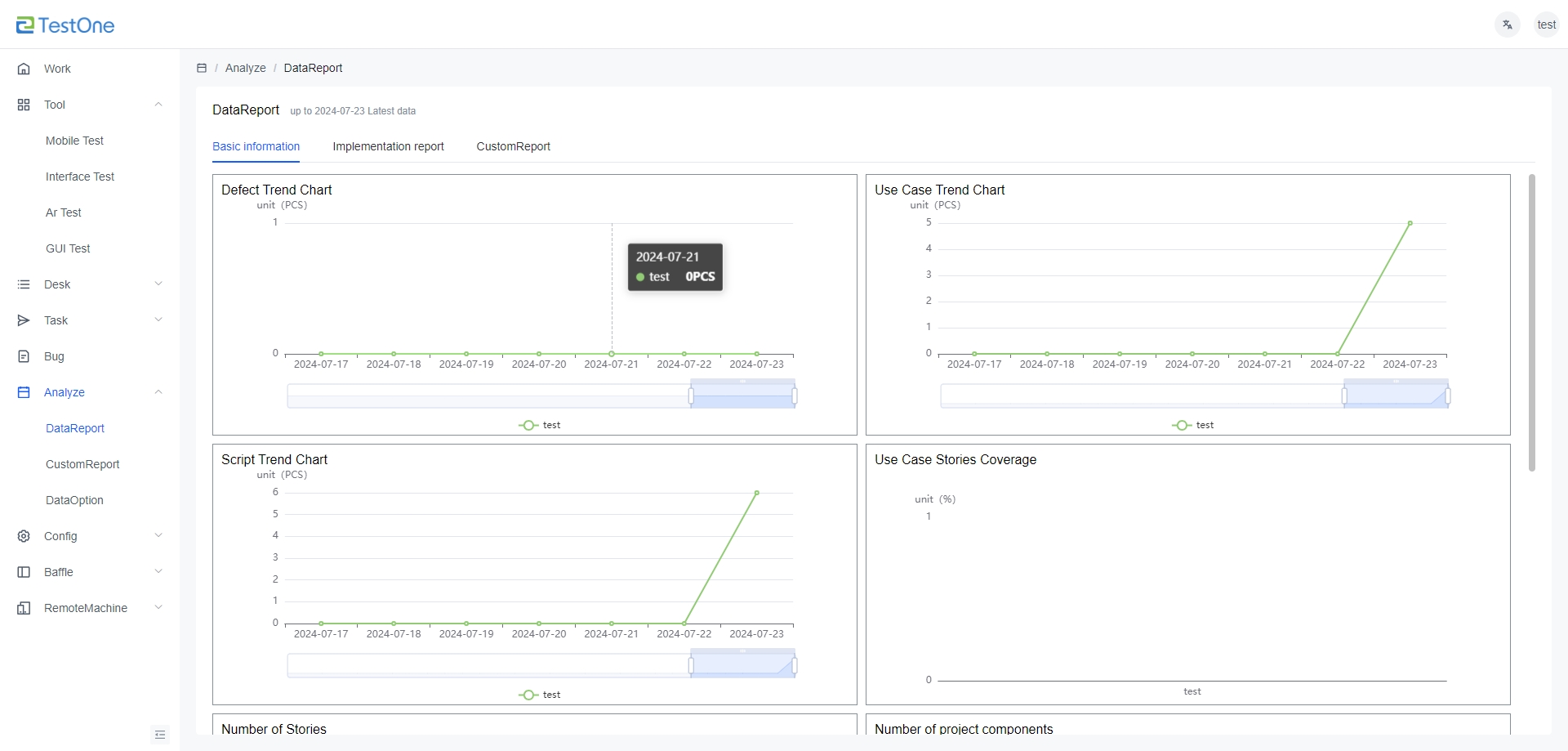1568x751 pixels.
Task: Expand the Config menu chevron
Action: click(x=158, y=535)
